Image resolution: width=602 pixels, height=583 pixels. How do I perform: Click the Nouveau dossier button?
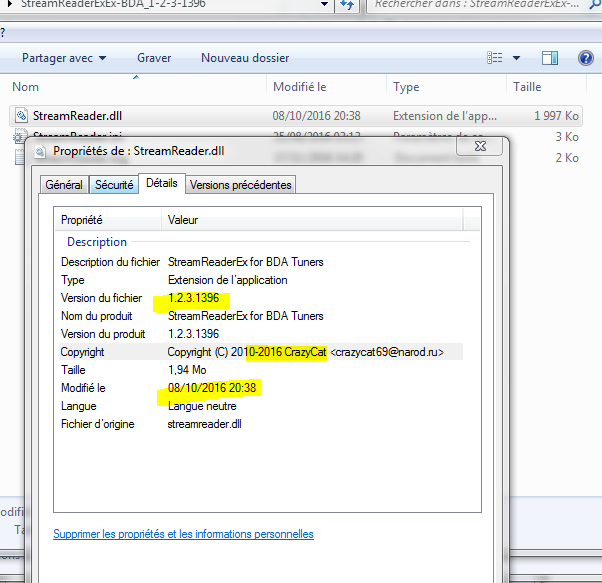[245, 58]
